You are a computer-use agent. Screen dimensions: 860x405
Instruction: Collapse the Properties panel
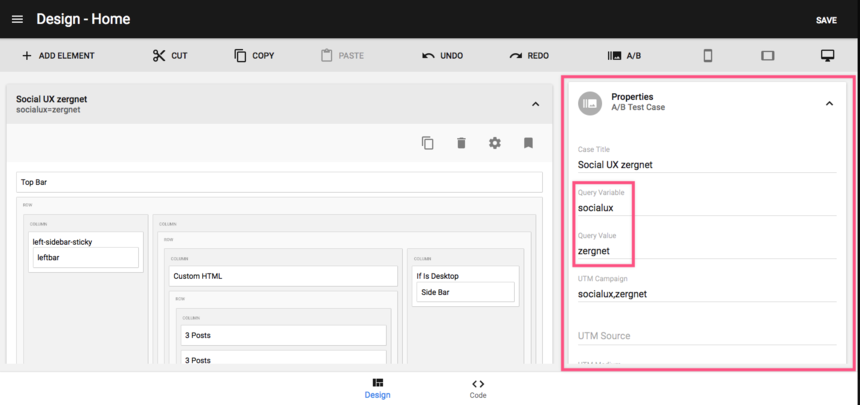pyautogui.click(x=829, y=102)
